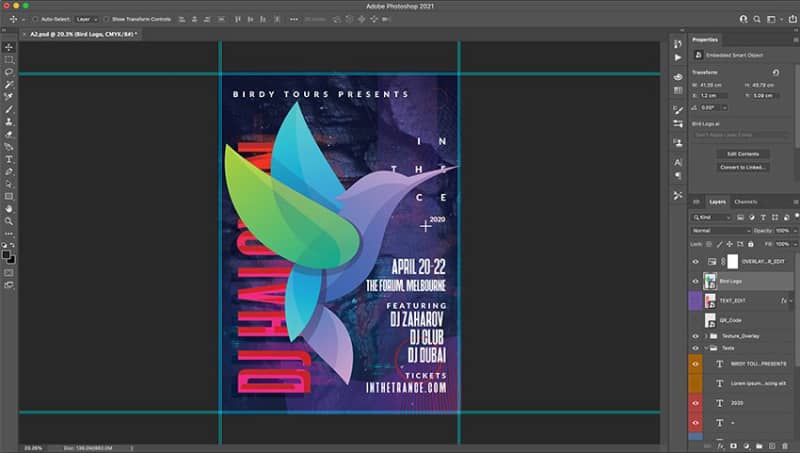Enable the Auto-Select checkbox

(x=35, y=19)
